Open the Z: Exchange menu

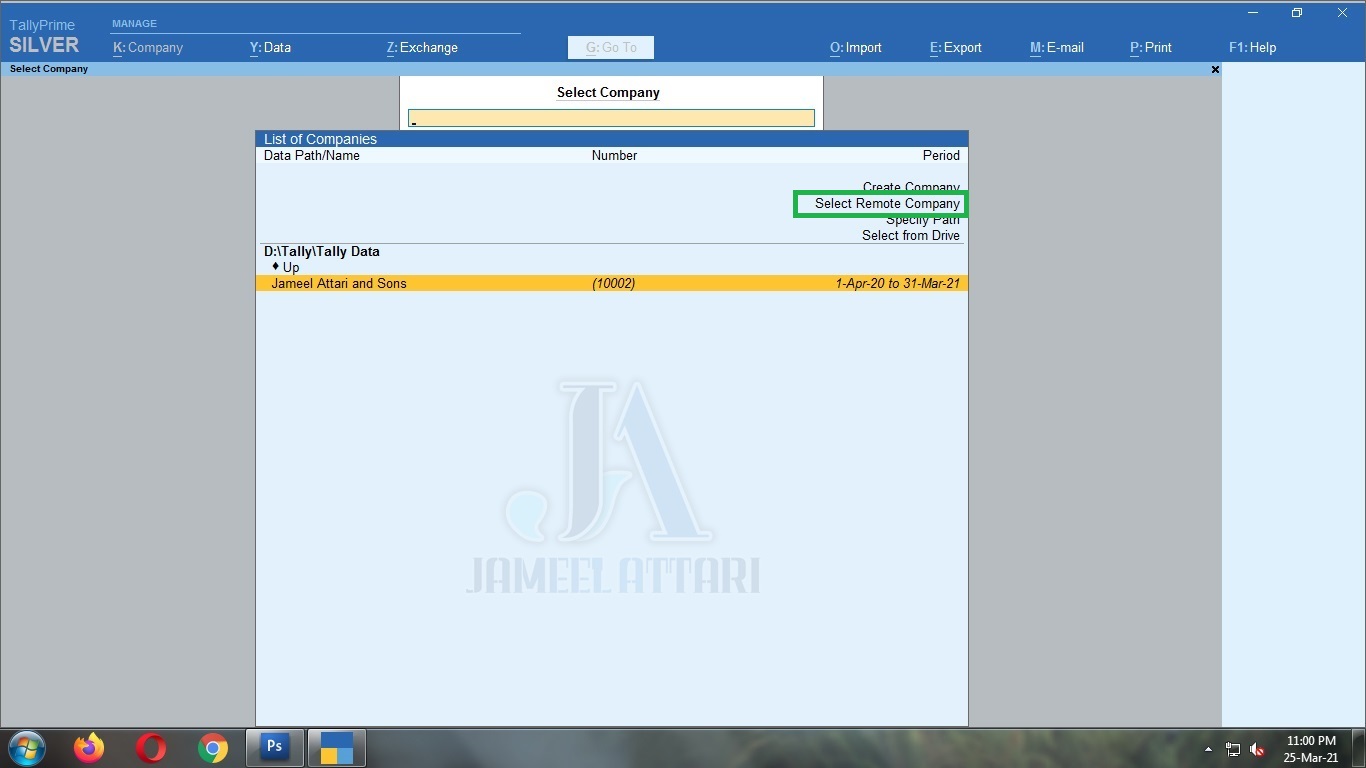(422, 47)
